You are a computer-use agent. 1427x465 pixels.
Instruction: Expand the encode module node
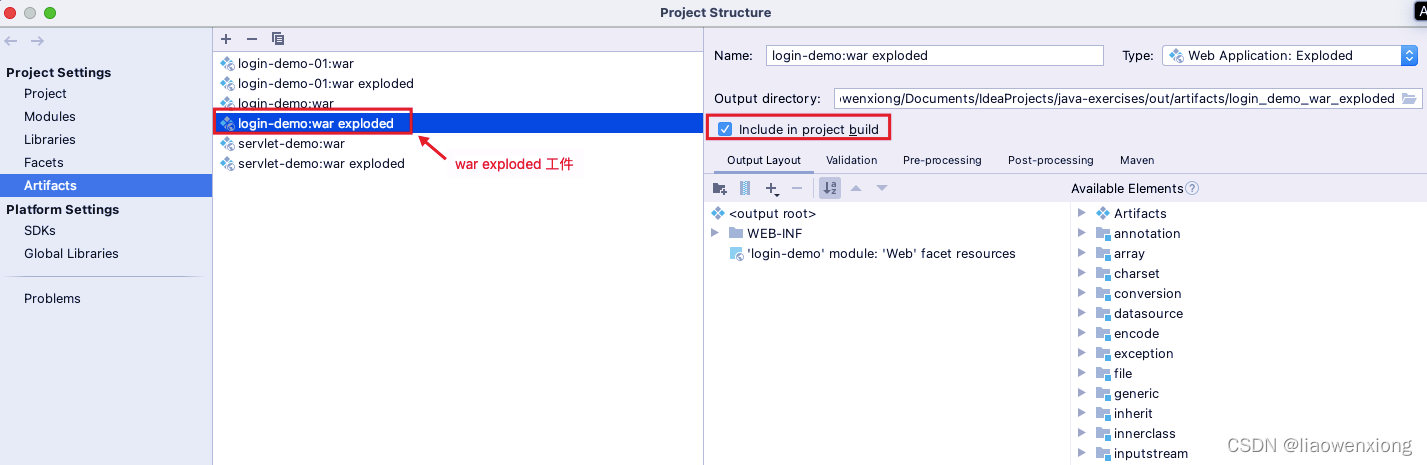coord(1082,333)
